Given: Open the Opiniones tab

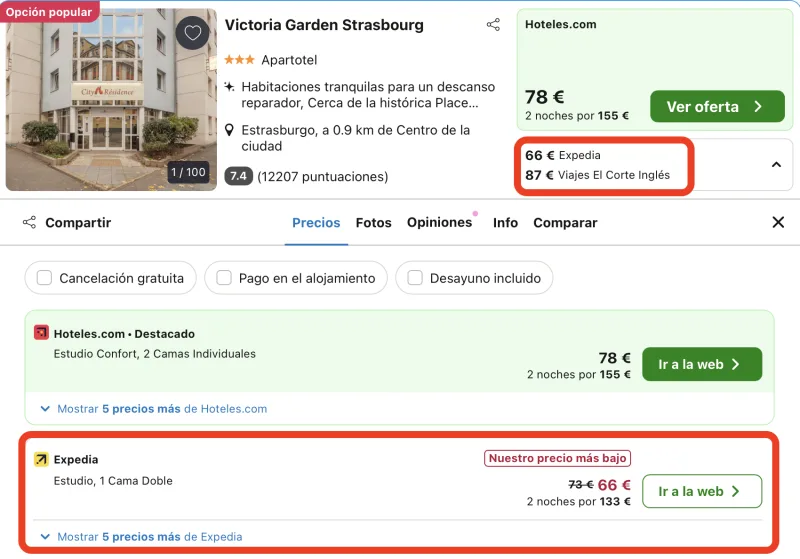Looking at the screenshot, I should pos(439,222).
